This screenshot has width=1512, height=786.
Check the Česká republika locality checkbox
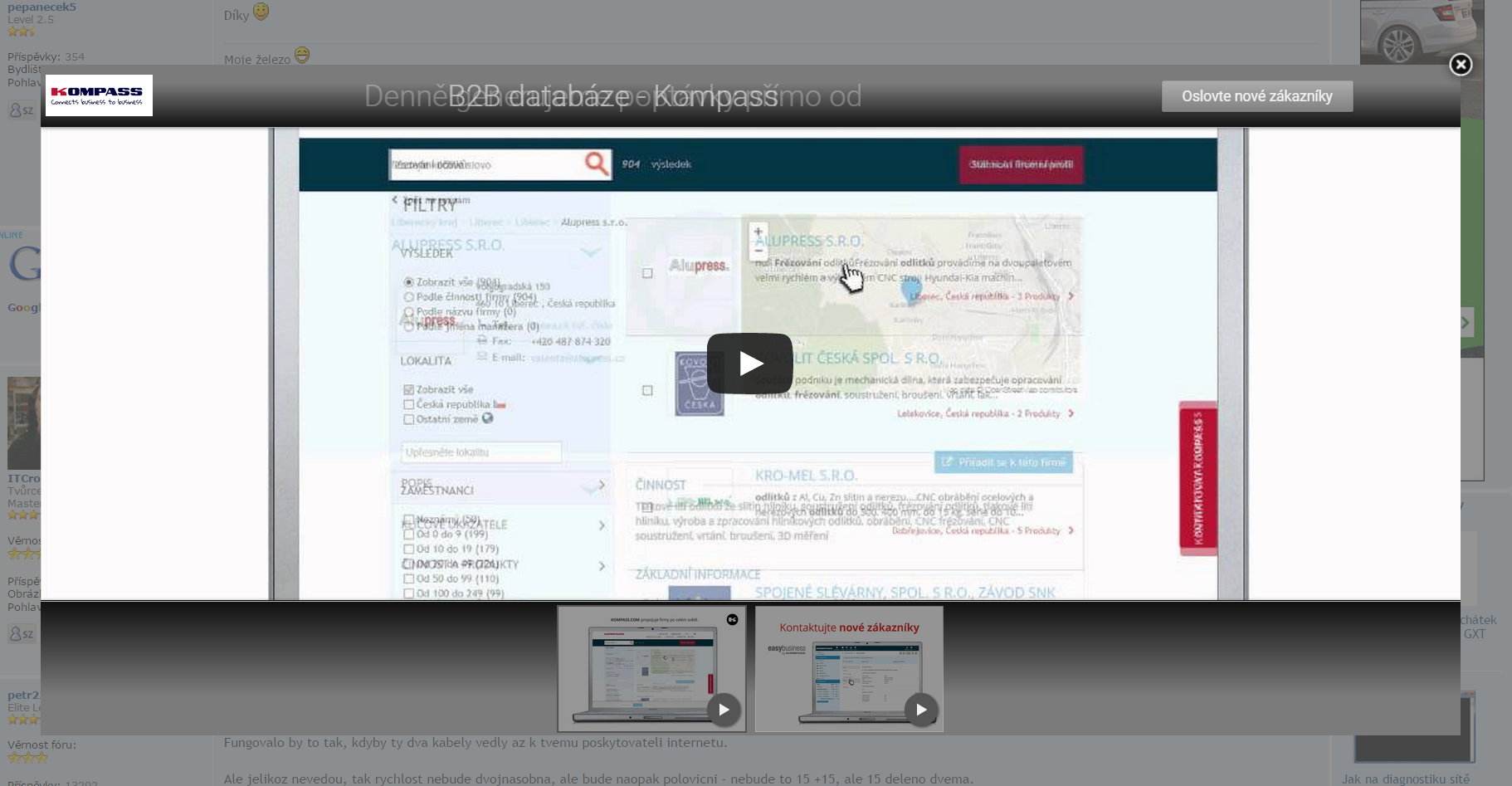[x=408, y=404]
